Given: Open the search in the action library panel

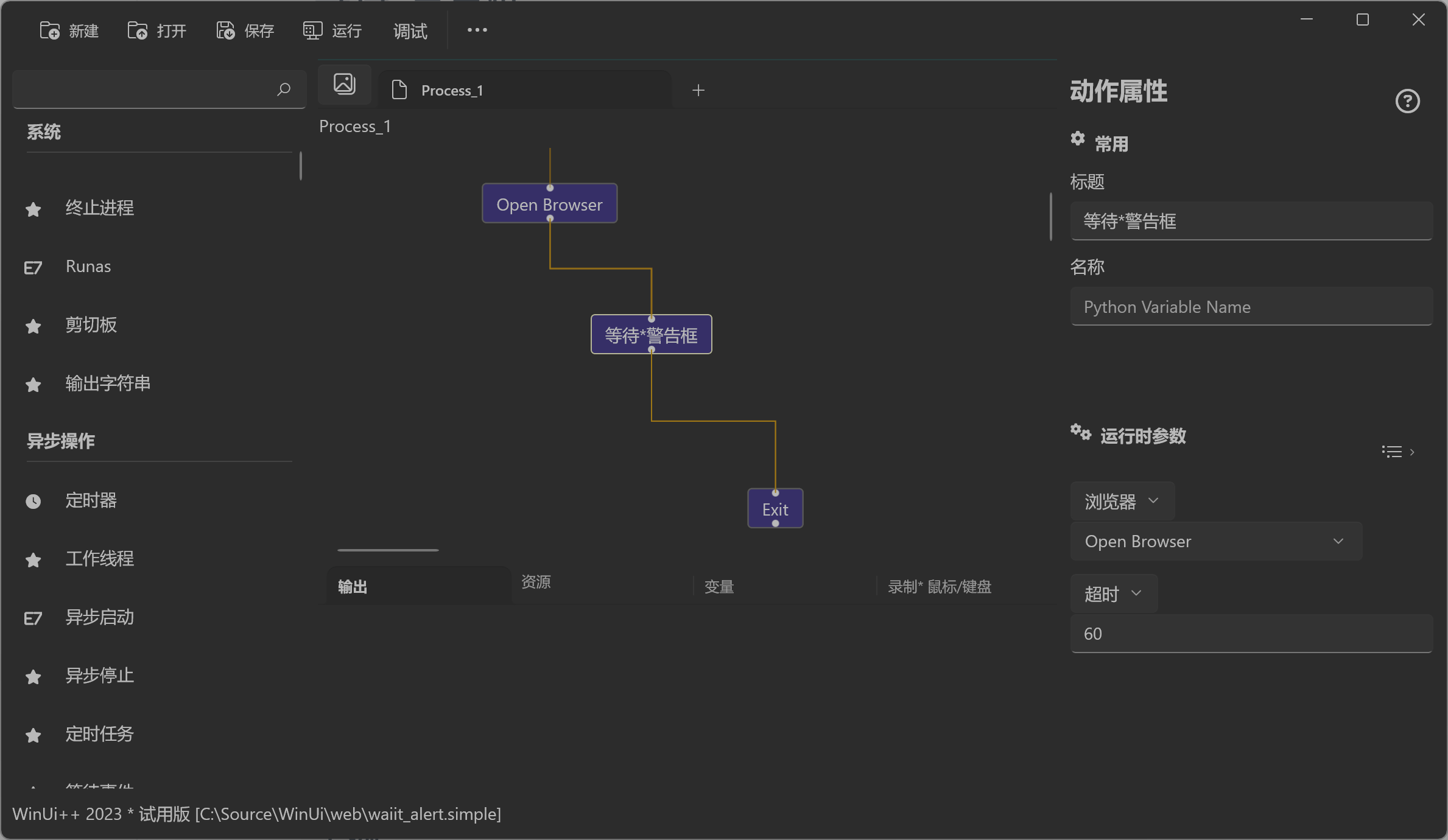Looking at the screenshot, I should [x=283, y=89].
